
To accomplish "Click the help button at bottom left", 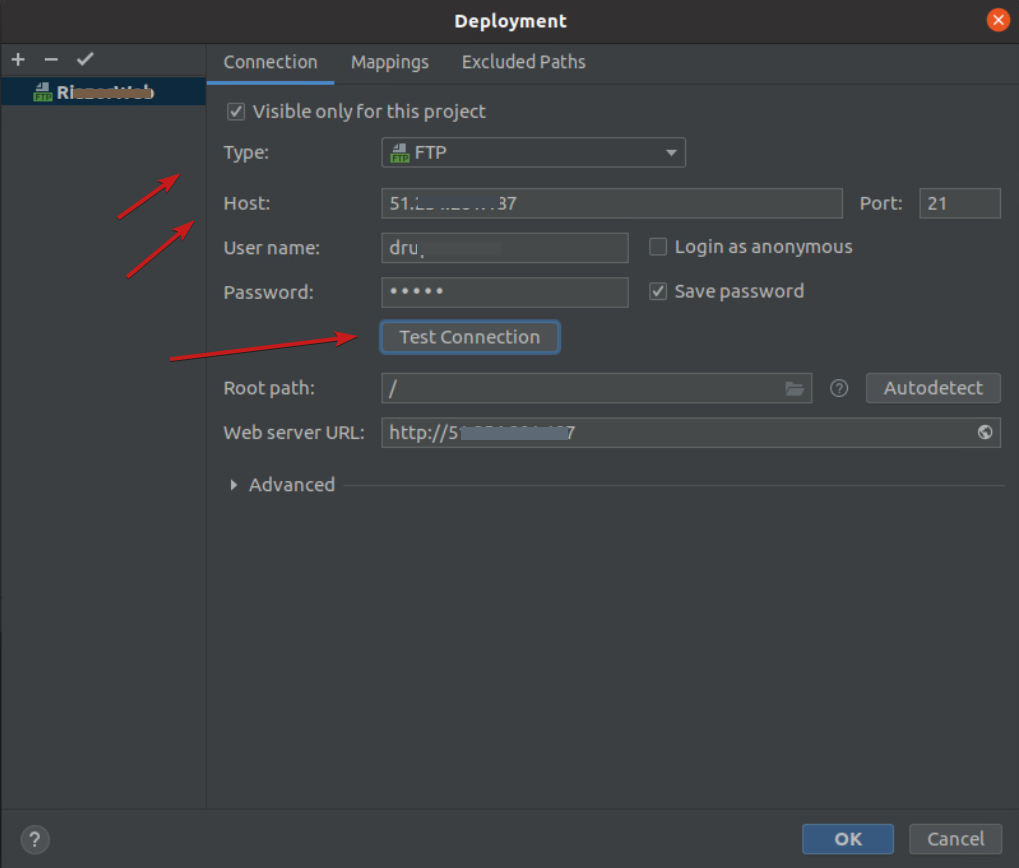I will point(35,839).
